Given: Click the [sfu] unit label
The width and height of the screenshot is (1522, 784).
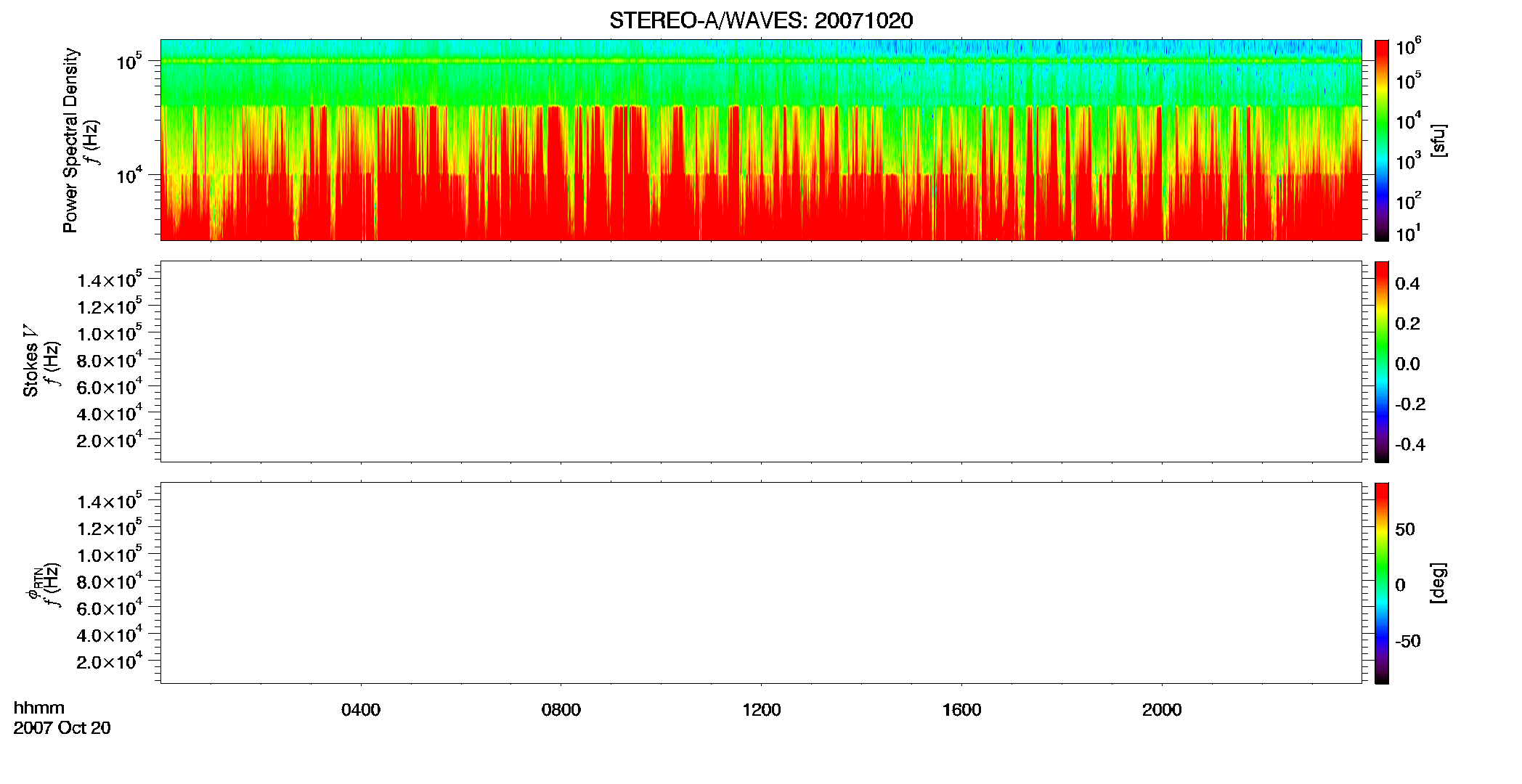Looking at the screenshot, I should 1438,140.
